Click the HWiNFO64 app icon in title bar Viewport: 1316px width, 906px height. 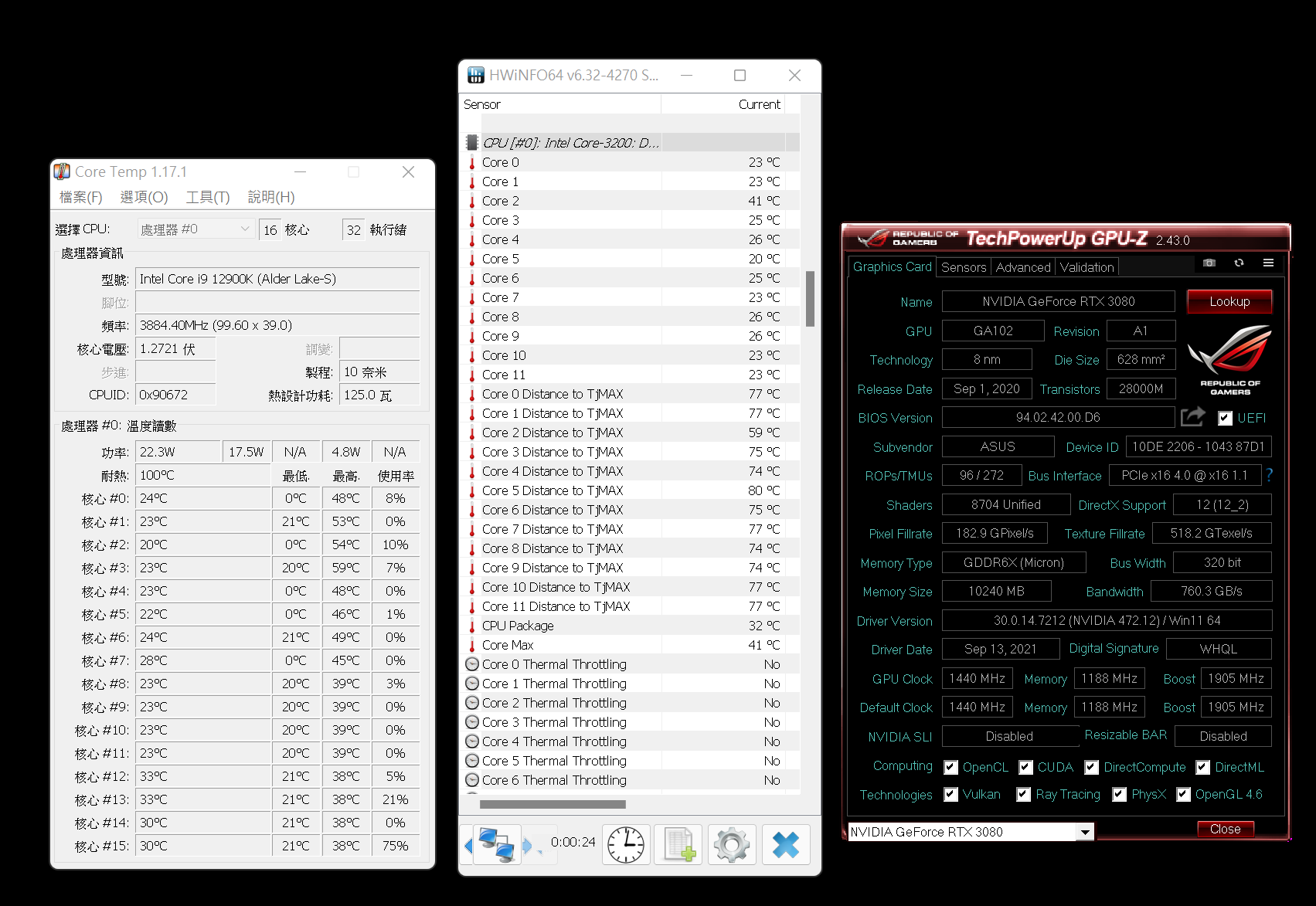pyautogui.click(x=476, y=75)
